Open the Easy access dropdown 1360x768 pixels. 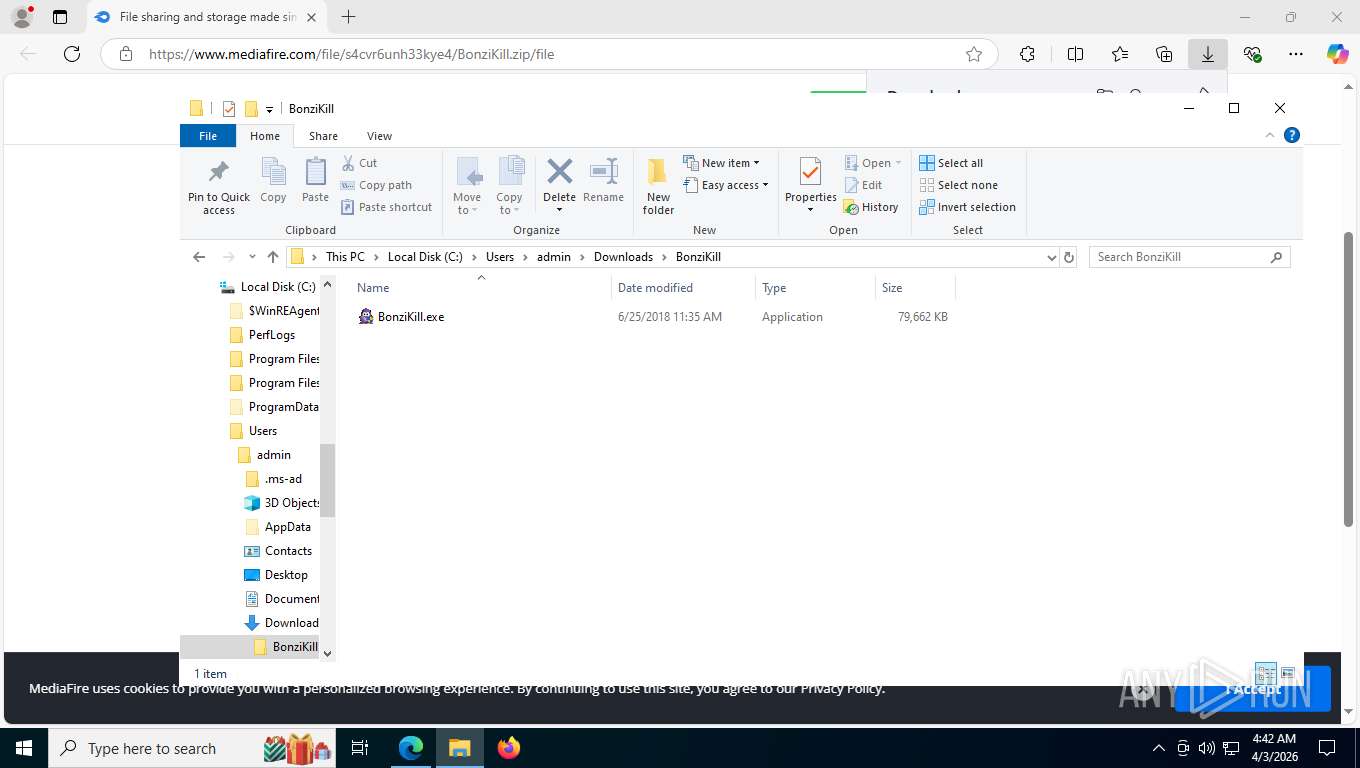[x=726, y=185]
